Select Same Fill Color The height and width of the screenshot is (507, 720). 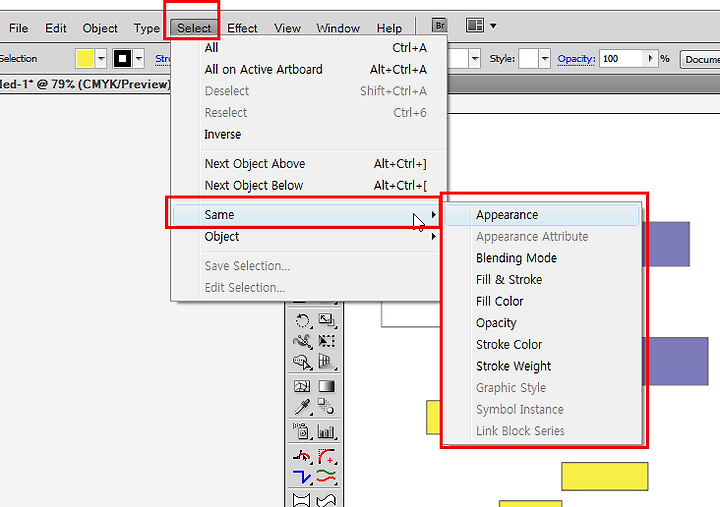[542, 301]
